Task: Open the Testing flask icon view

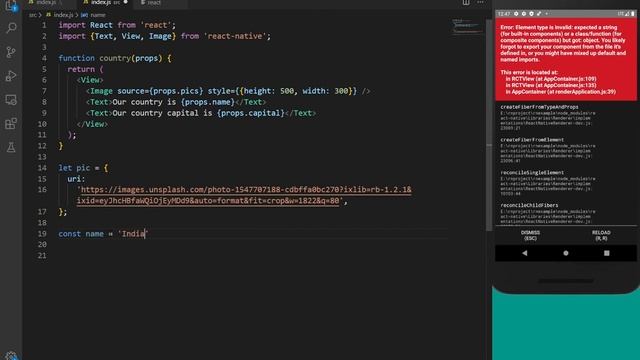Action: pyautogui.click(x=11, y=147)
